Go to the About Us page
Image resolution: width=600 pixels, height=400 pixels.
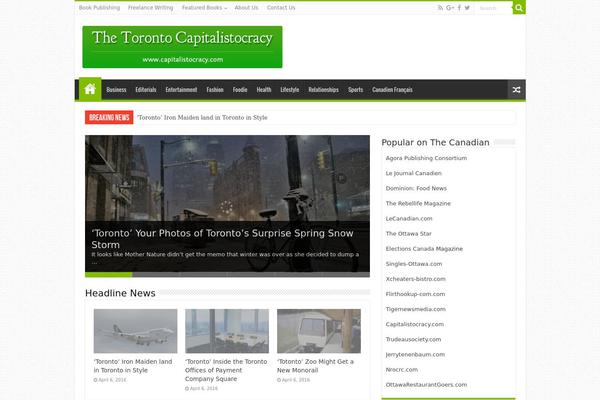pos(246,8)
